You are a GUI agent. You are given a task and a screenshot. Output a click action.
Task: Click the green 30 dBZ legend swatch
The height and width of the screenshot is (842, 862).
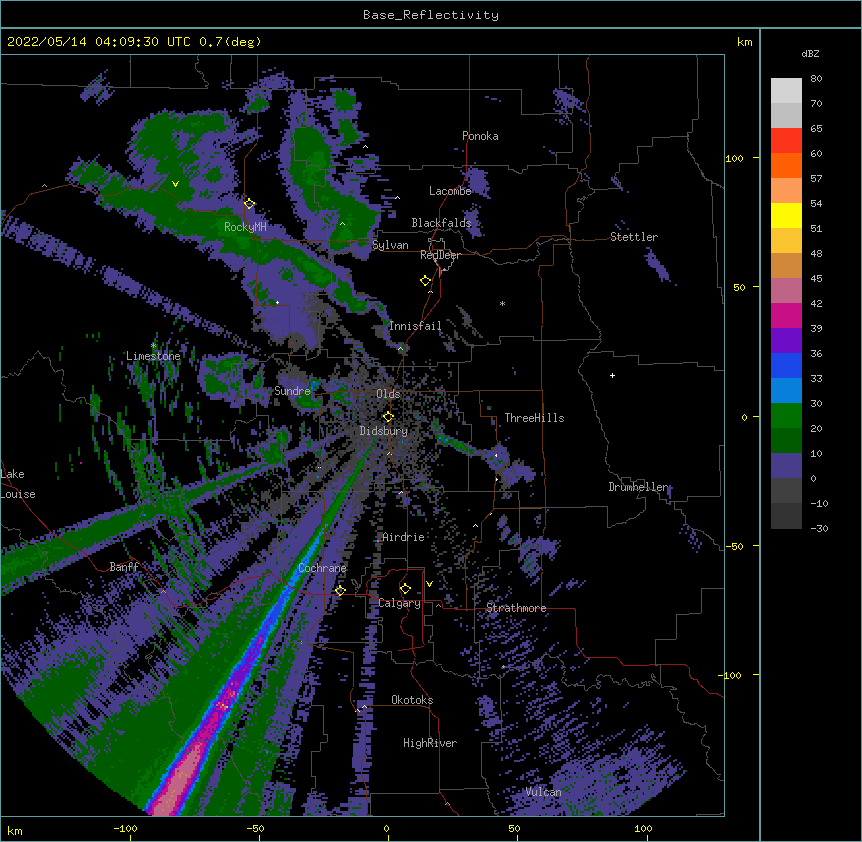coord(786,416)
